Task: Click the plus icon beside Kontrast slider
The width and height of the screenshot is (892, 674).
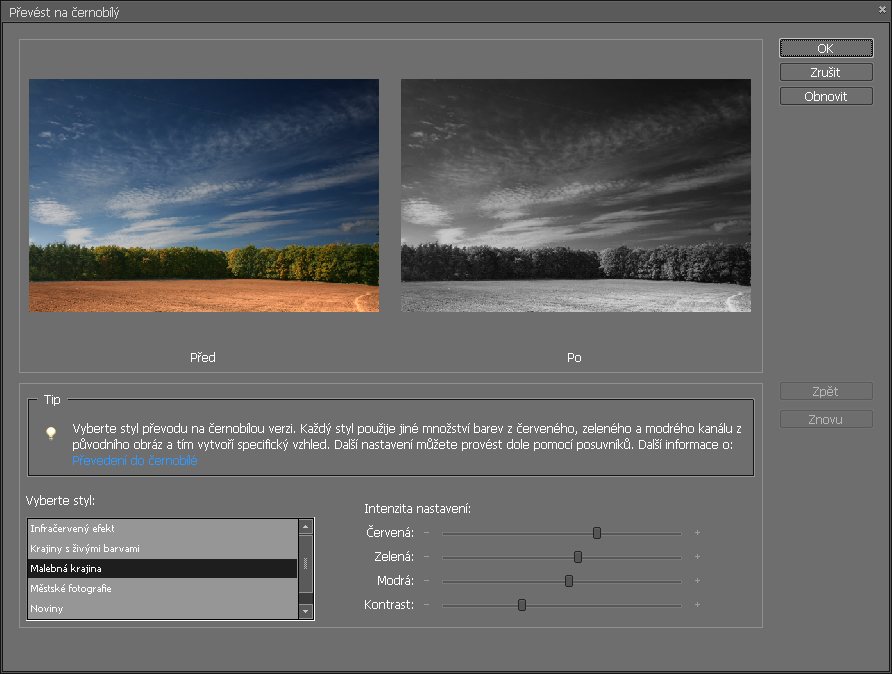Action: tap(697, 605)
